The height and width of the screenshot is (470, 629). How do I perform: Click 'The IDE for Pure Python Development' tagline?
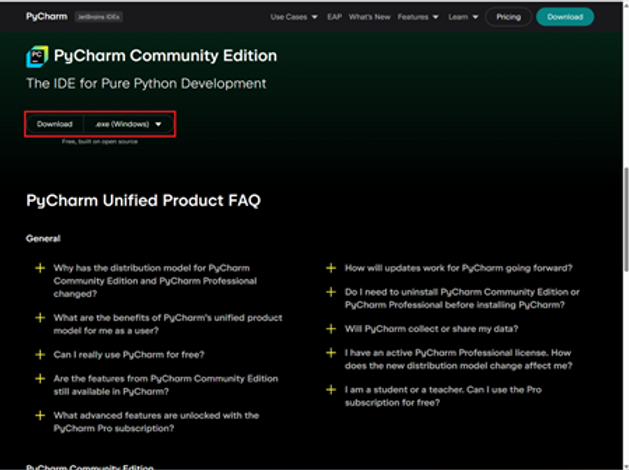coord(146,83)
